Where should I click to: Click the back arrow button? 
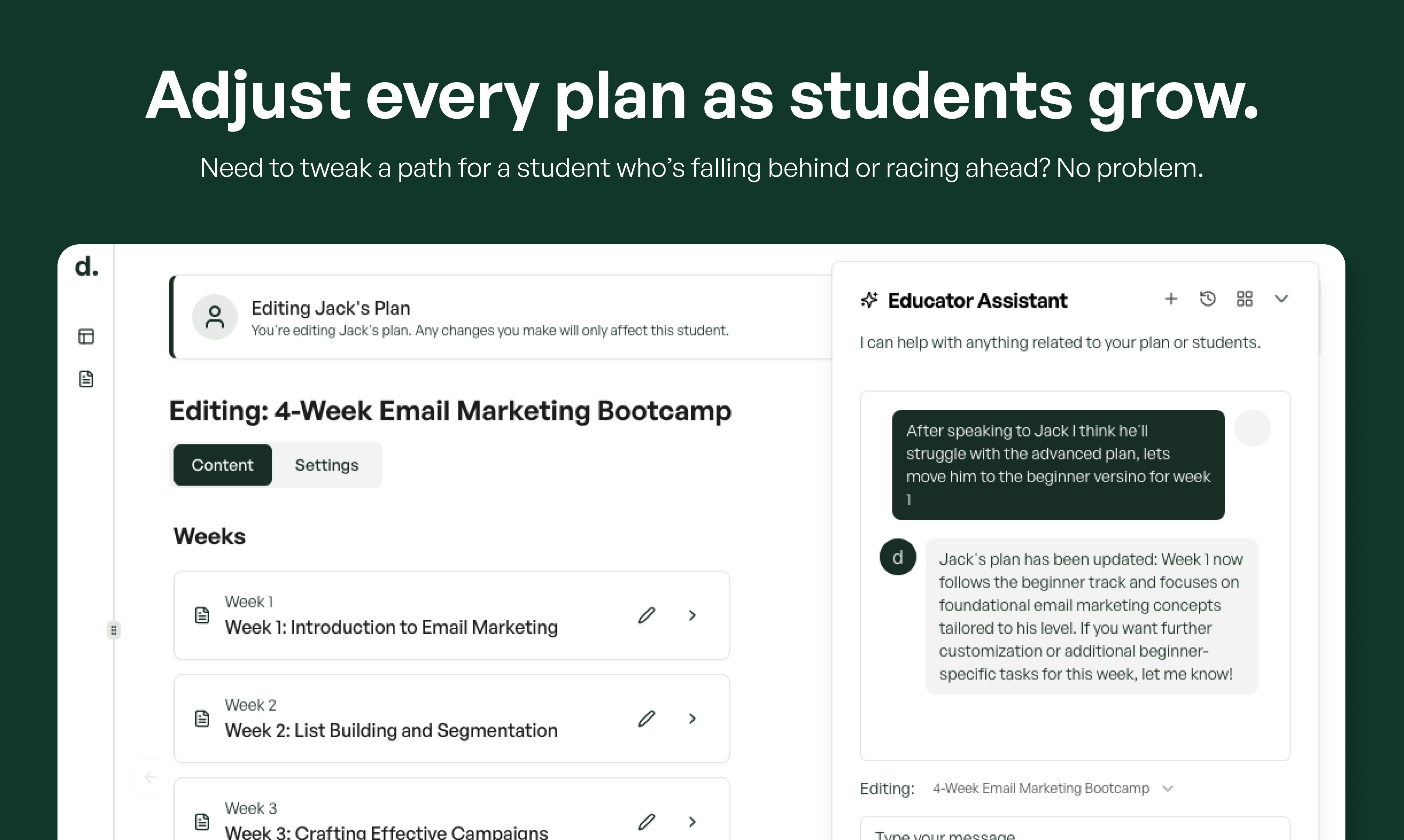[x=150, y=777]
